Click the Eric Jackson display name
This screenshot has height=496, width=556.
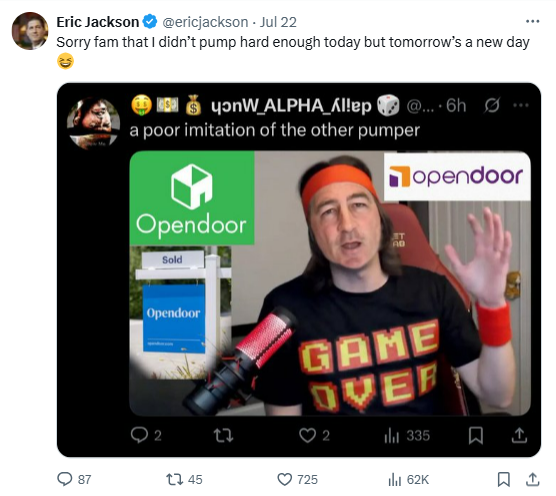pos(98,22)
